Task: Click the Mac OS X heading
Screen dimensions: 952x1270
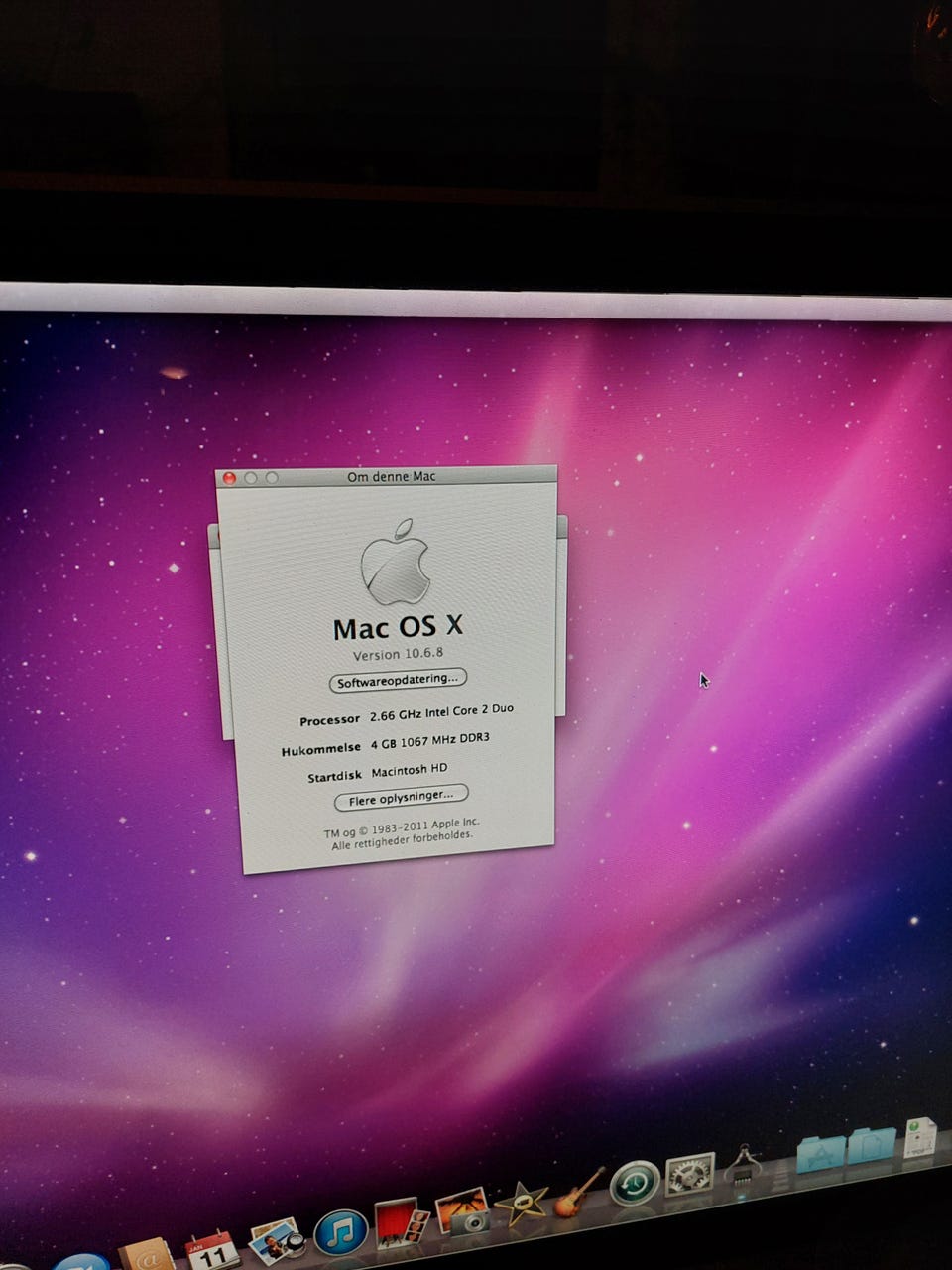Action: click(x=398, y=626)
